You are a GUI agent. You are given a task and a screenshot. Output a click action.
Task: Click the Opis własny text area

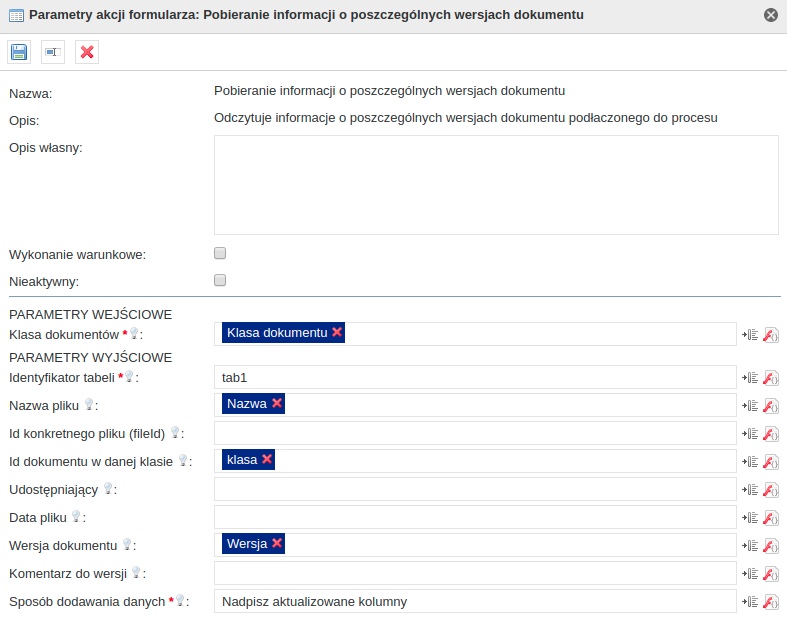click(496, 185)
